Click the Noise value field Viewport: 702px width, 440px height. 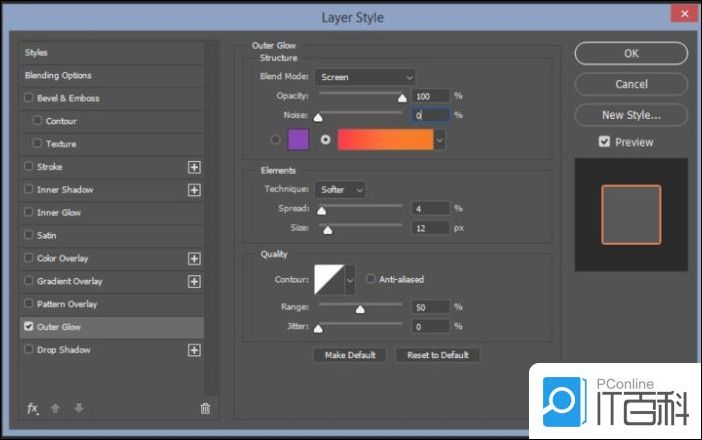430,115
